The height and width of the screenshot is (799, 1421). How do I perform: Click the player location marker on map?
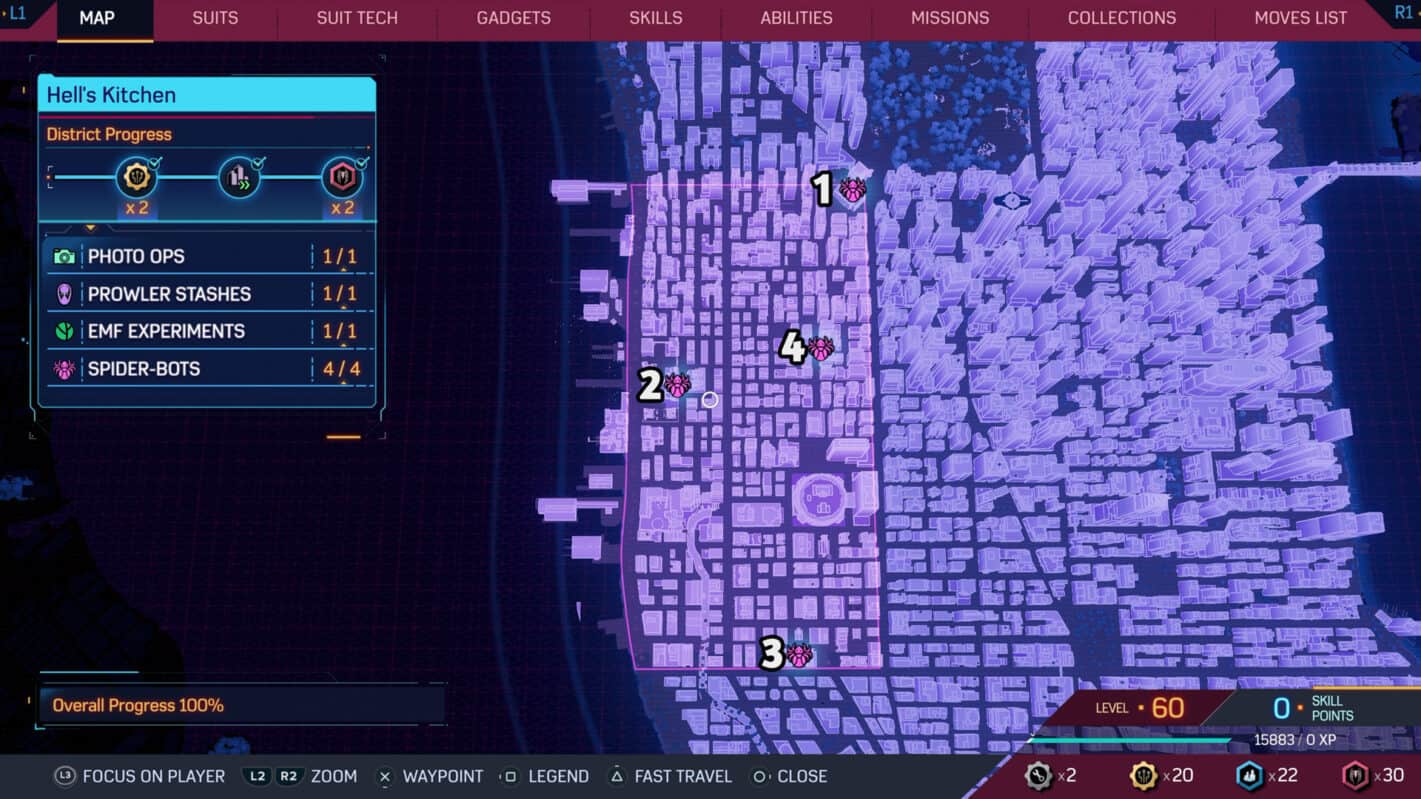tap(1012, 201)
